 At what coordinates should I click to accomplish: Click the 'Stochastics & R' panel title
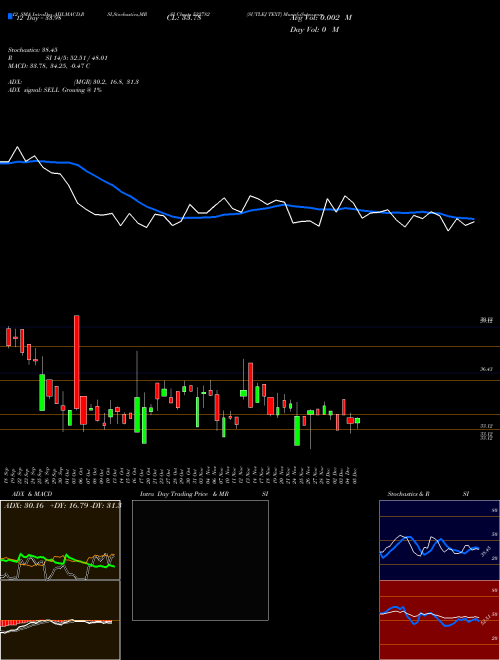click(409, 494)
